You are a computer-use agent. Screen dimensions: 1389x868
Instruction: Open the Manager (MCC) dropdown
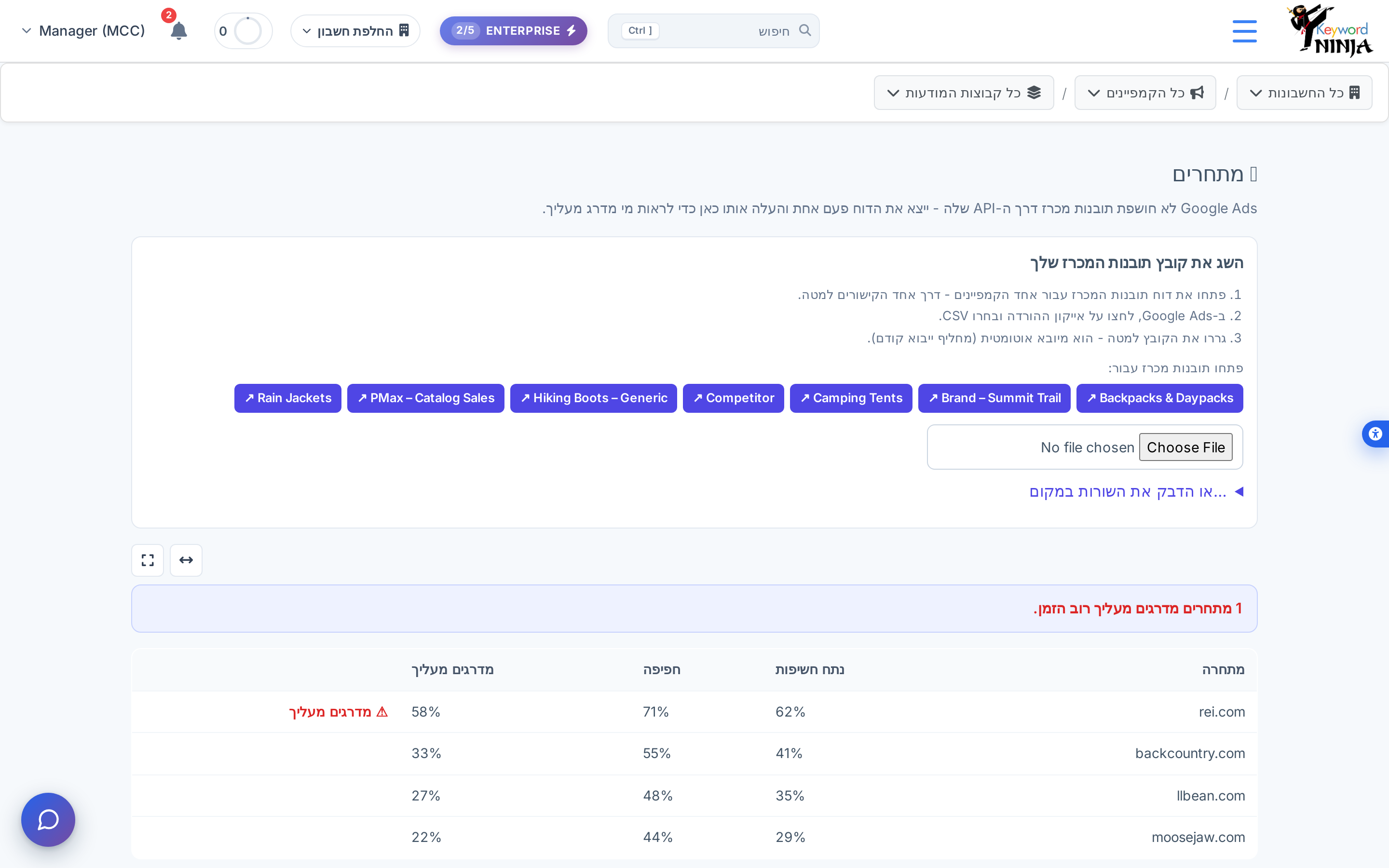tap(83, 31)
